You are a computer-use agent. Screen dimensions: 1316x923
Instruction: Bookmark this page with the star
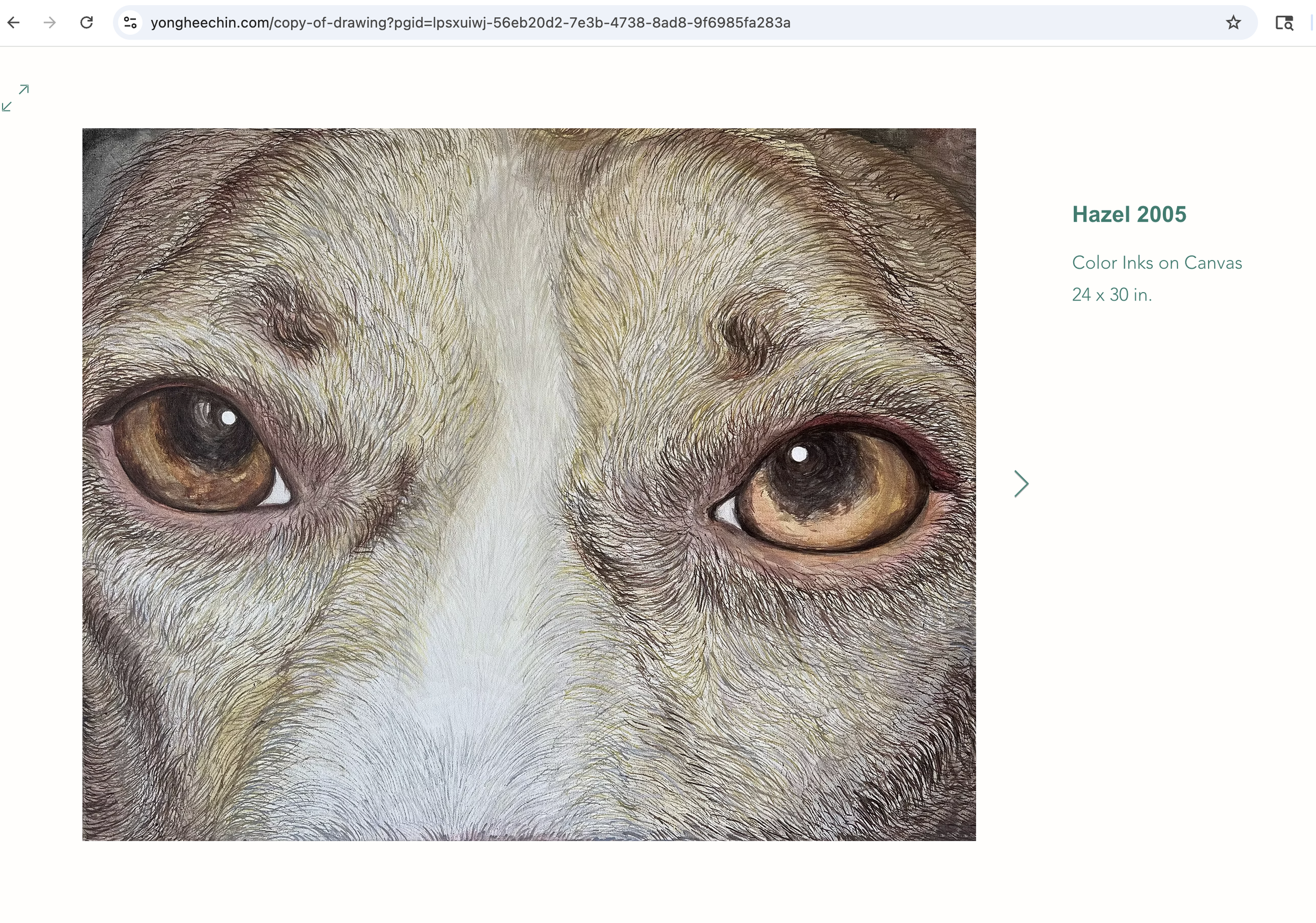1233,23
